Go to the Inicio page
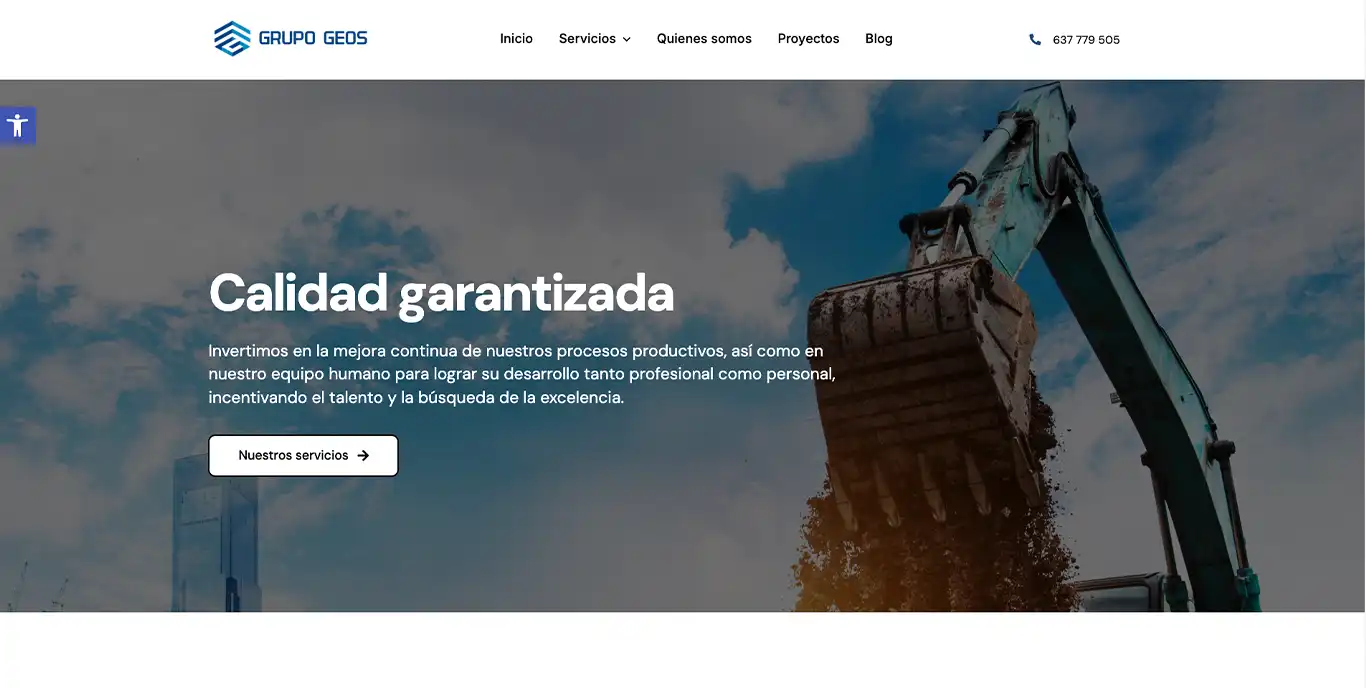 516,39
